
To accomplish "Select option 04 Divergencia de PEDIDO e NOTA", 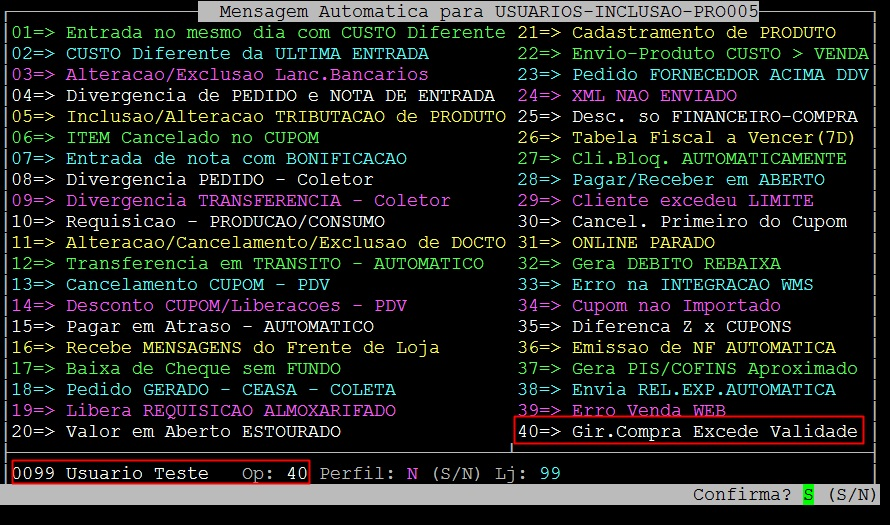I will 253,96.
